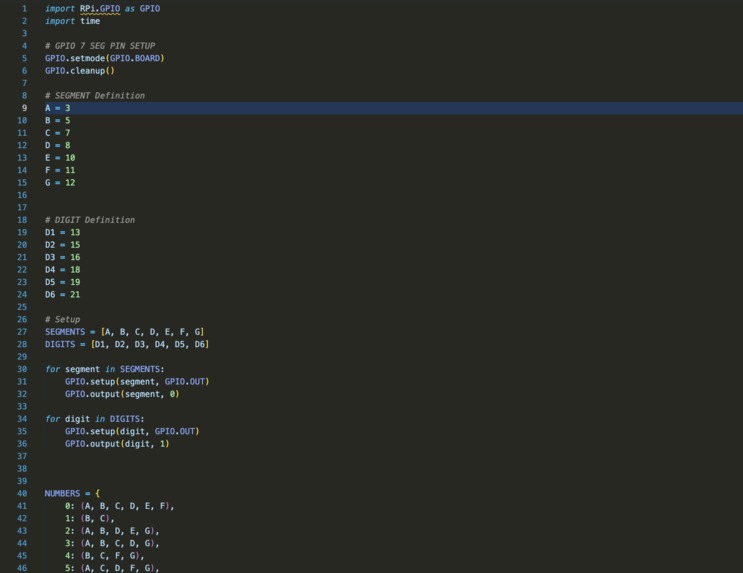
Task: Click the comment '# GPIO 7 SEG PIN SETUP'
Action: [100, 46]
